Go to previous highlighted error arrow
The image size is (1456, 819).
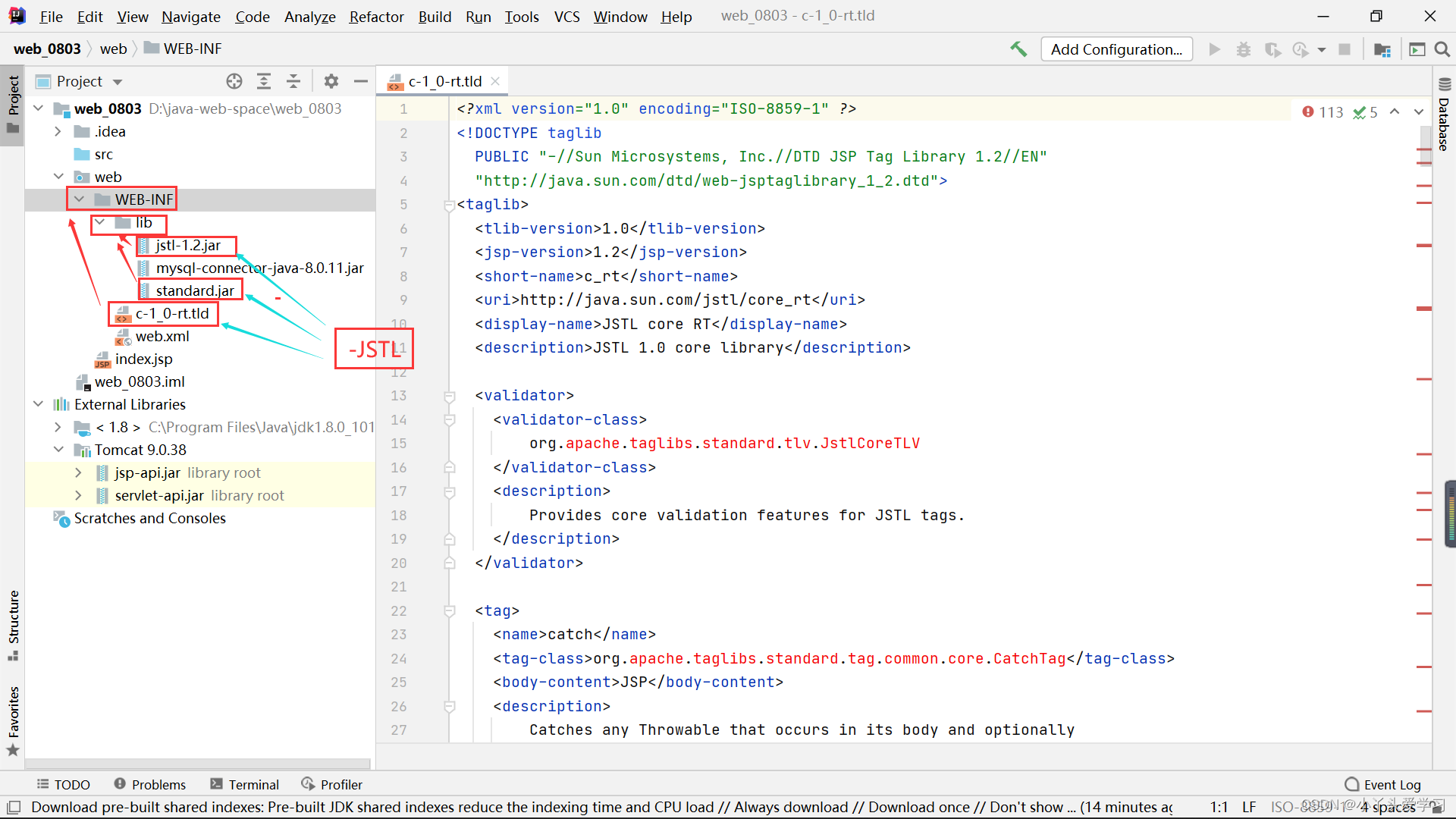(x=1395, y=111)
